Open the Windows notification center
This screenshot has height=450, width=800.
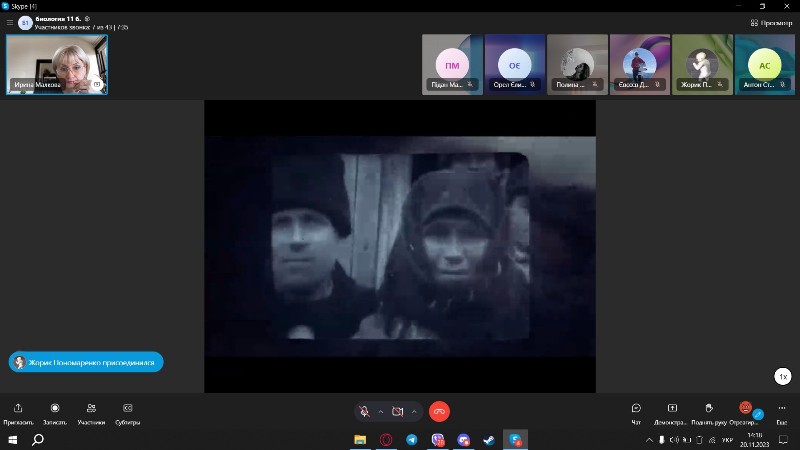(784, 440)
